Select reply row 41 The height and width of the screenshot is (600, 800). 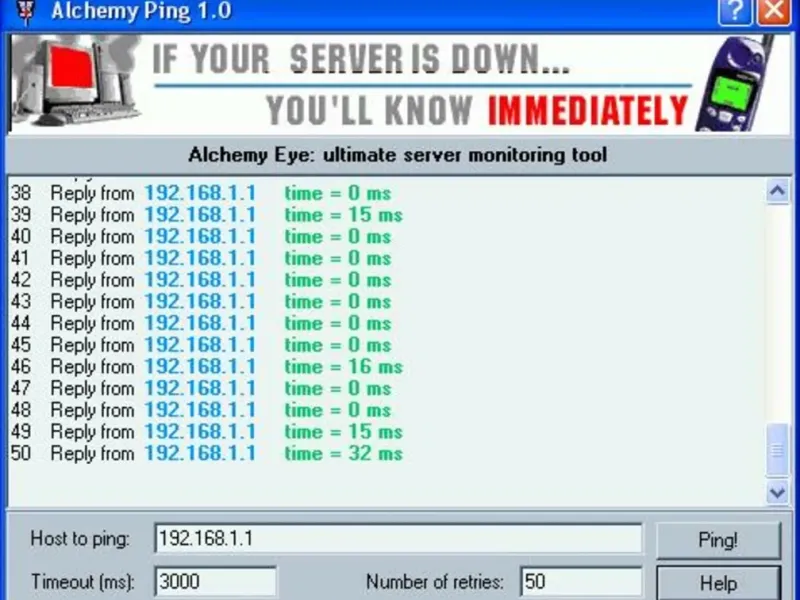point(201,258)
